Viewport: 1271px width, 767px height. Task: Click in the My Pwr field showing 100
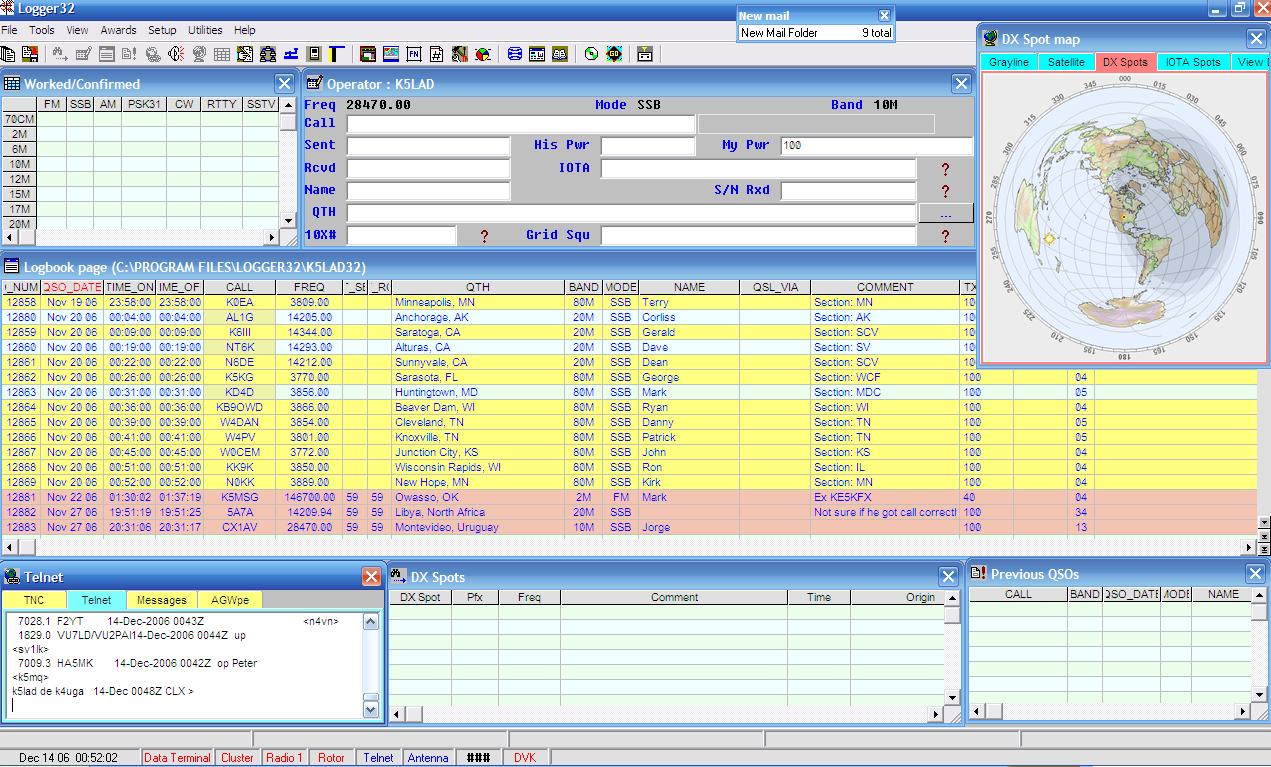coord(876,146)
